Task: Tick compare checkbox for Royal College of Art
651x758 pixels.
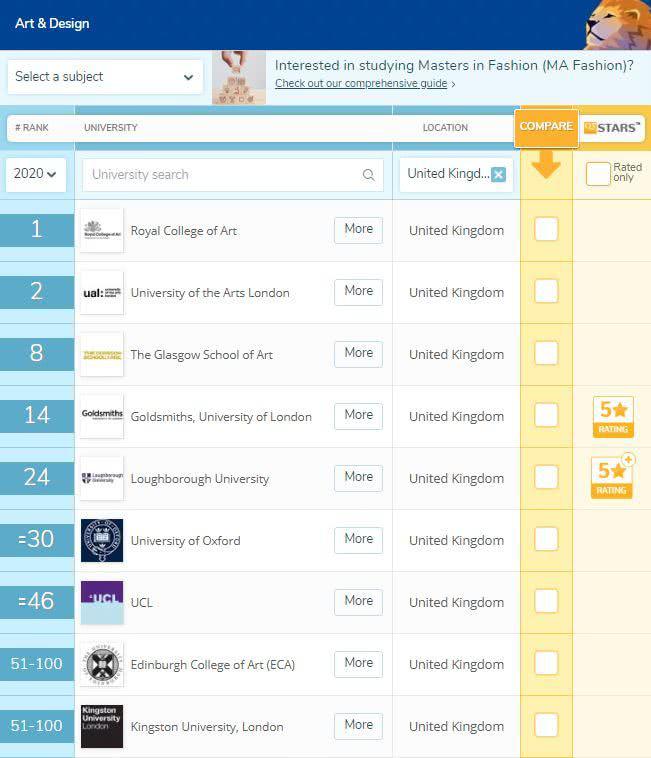Action: [x=546, y=230]
